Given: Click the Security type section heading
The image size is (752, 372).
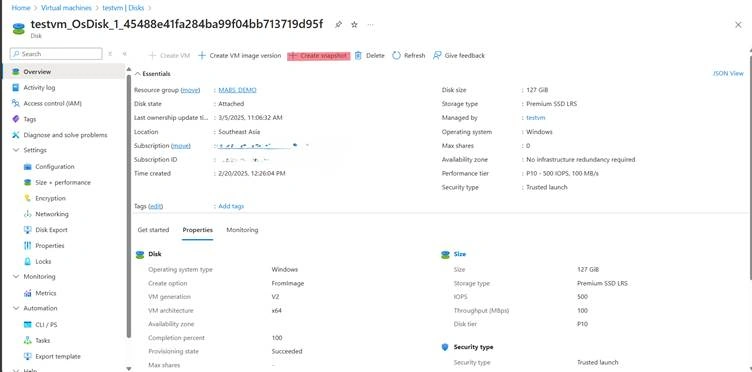Looking at the screenshot, I should pos(473,347).
